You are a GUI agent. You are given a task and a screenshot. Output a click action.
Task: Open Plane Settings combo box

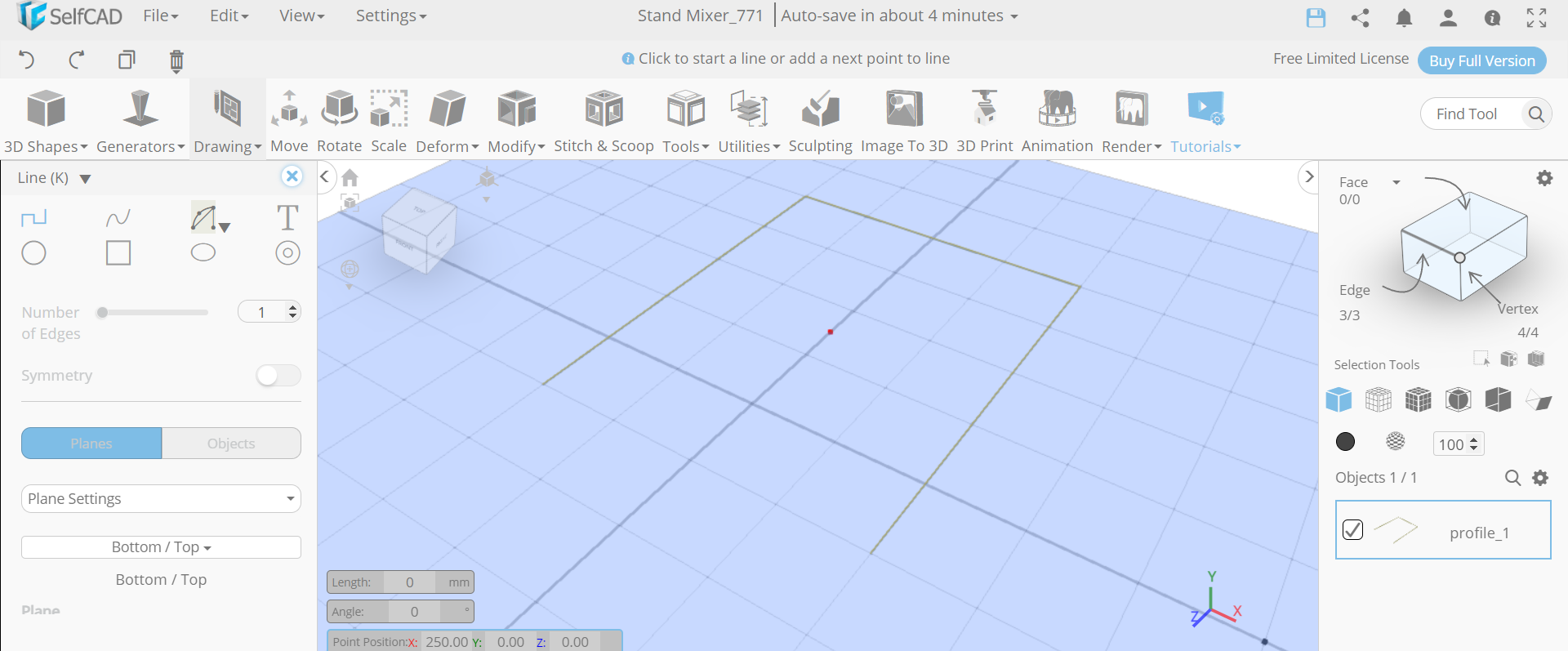[161, 499]
